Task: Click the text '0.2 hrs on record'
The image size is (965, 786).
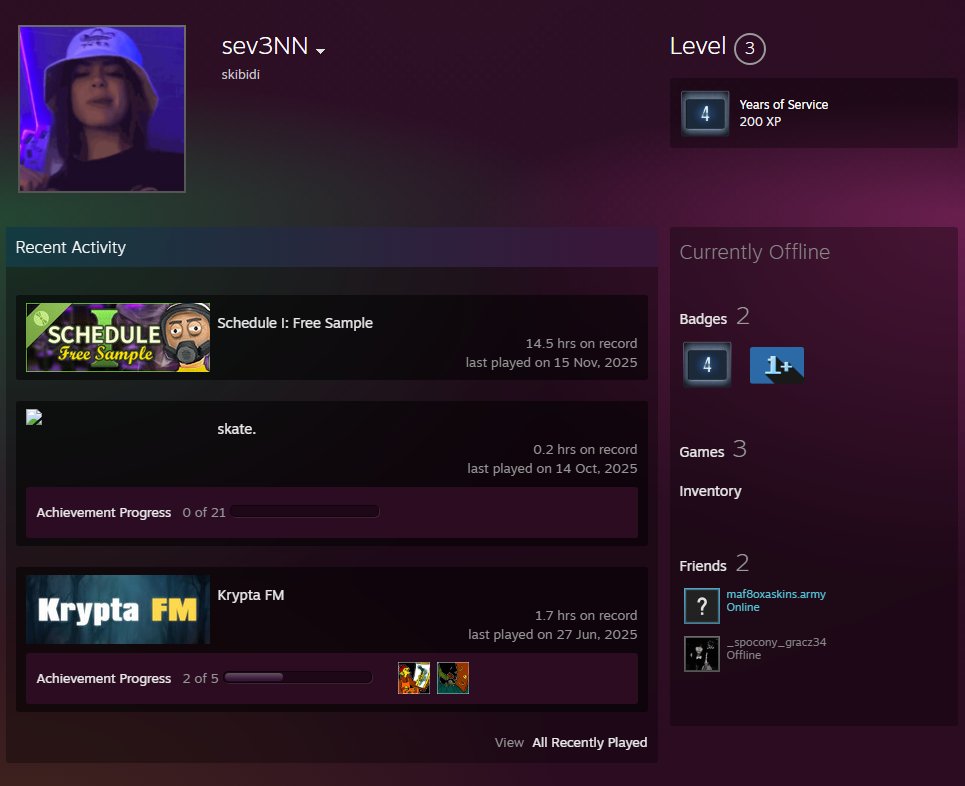Action: coord(585,449)
